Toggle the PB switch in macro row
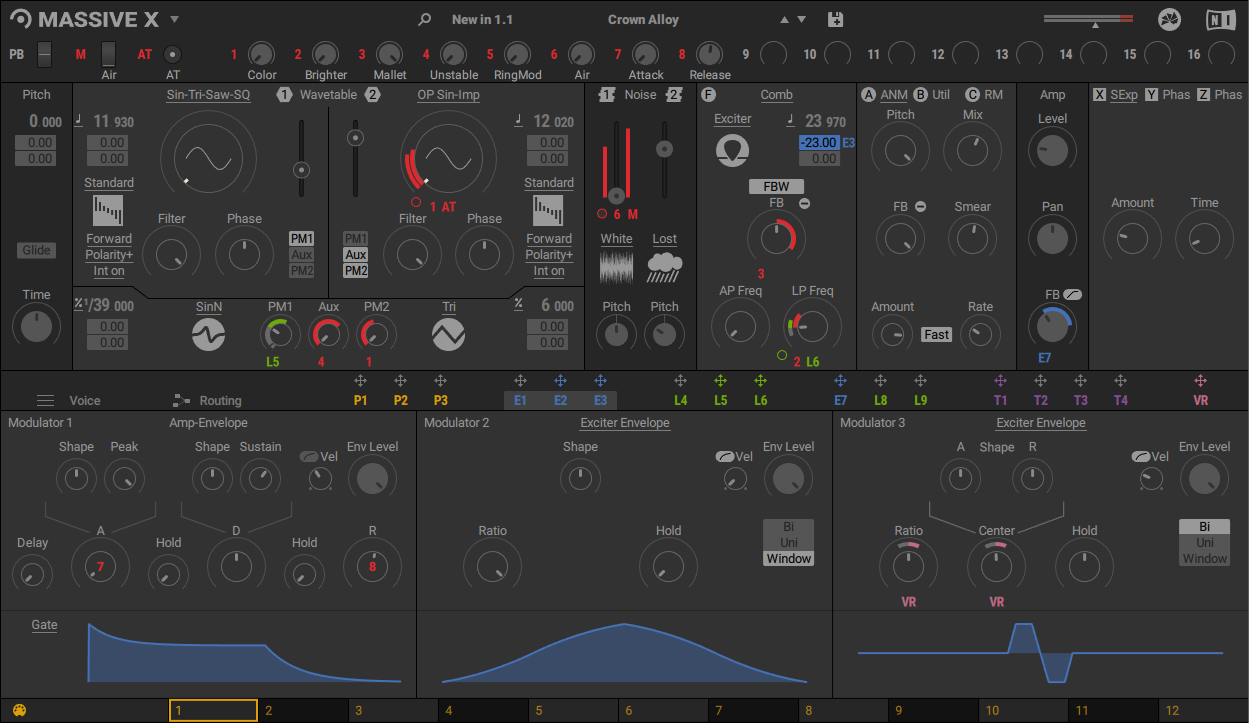This screenshot has width=1249, height=723. click(x=44, y=54)
